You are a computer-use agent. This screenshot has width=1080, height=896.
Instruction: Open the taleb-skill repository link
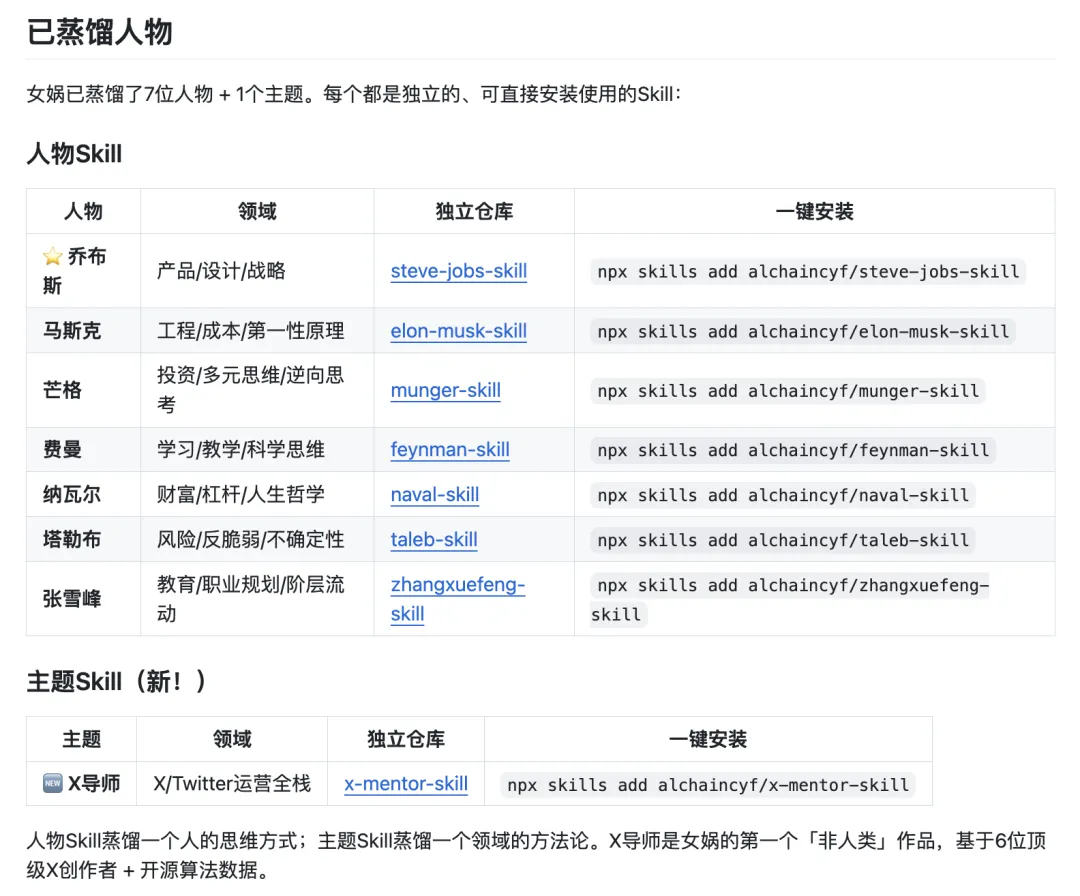pos(433,539)
